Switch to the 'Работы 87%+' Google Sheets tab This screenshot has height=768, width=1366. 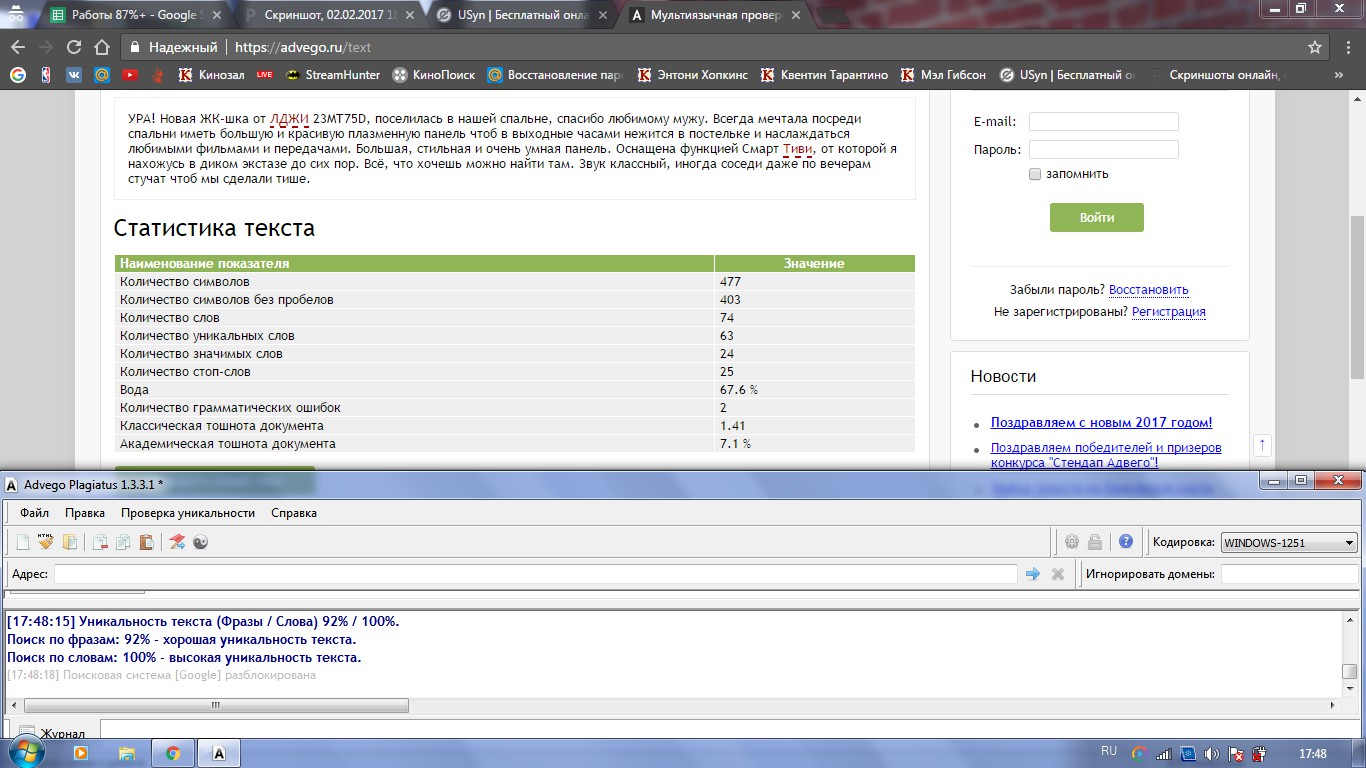132,15
